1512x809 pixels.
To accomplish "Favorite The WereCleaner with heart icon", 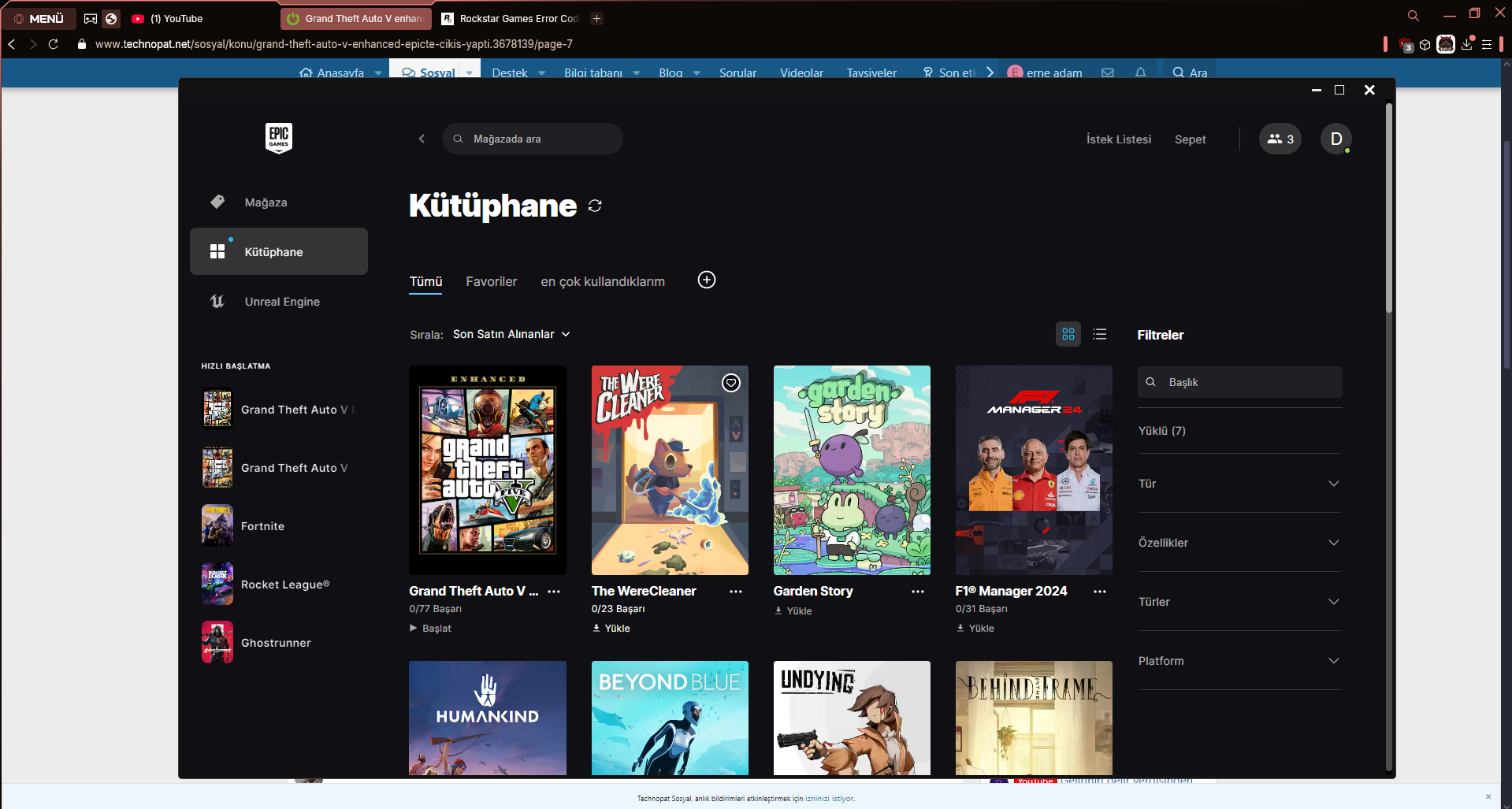I will pos(731,383).
